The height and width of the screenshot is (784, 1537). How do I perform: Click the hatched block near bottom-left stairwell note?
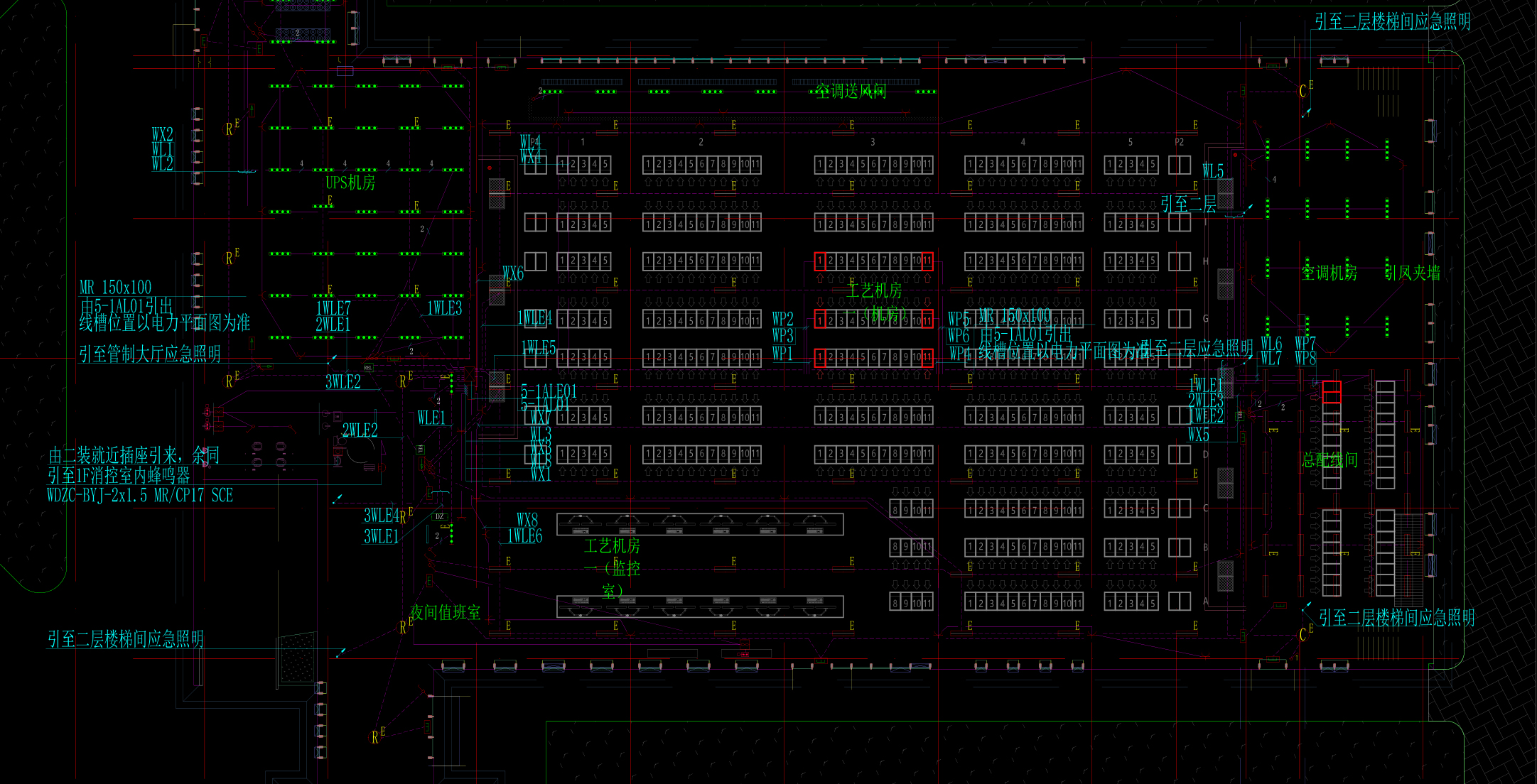pyautogui.click(x=298, y=658)
